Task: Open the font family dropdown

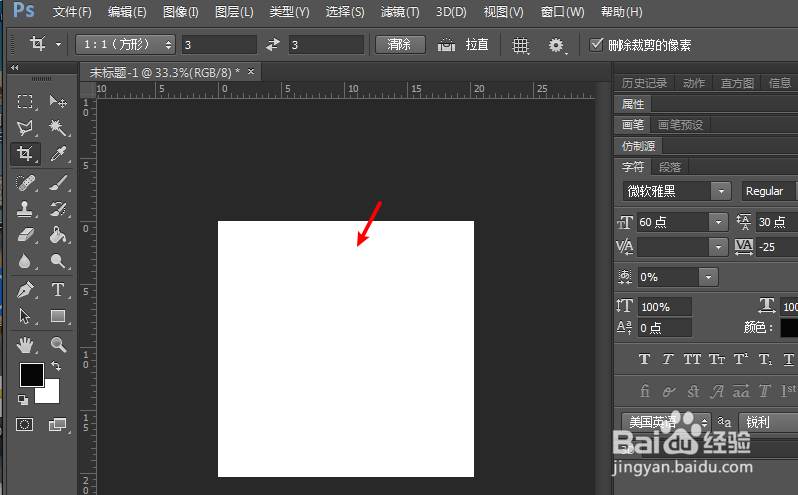Action: [x=721, y=191]
